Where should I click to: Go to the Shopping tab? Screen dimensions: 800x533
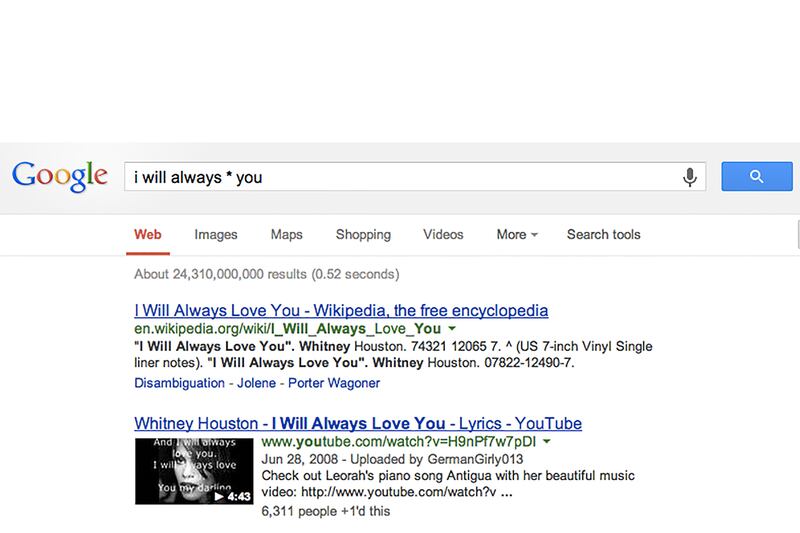pos(363,235)
